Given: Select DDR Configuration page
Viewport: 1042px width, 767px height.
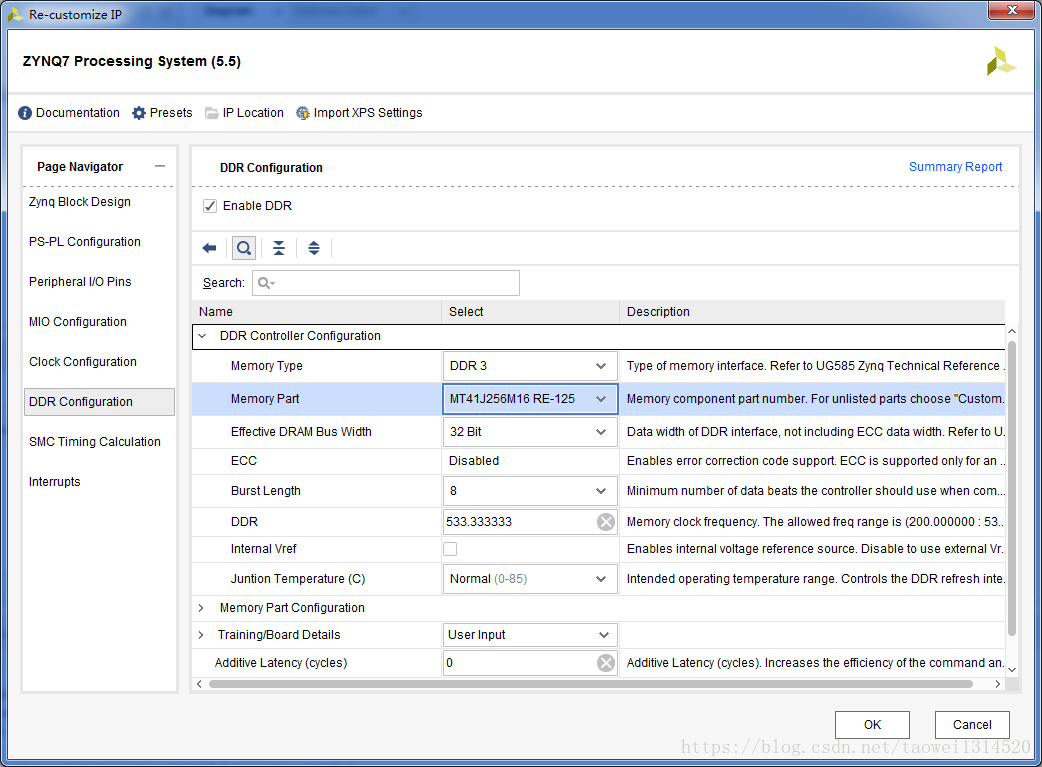Looking at the screenshot, I should [99, 402].
